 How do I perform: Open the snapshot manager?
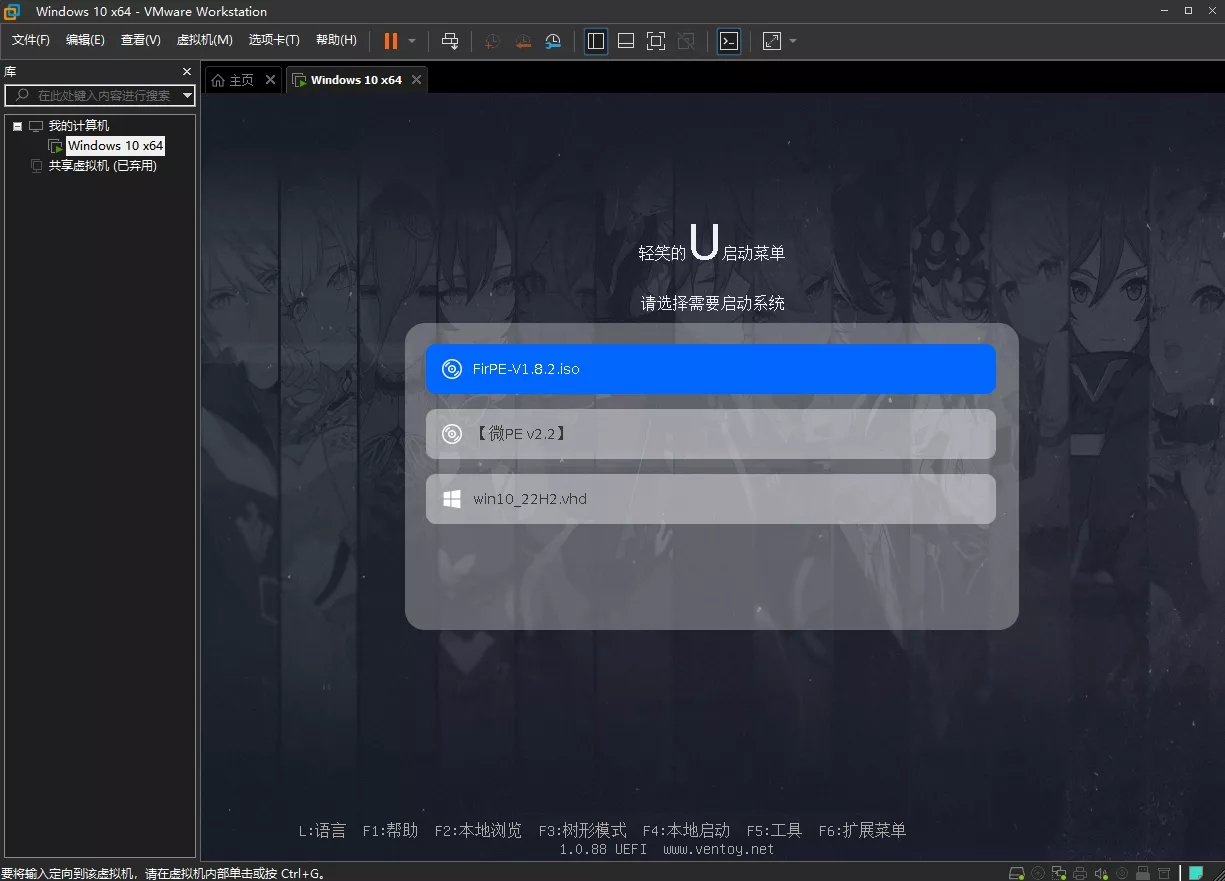pyautogui.click(x=553, y=41)
